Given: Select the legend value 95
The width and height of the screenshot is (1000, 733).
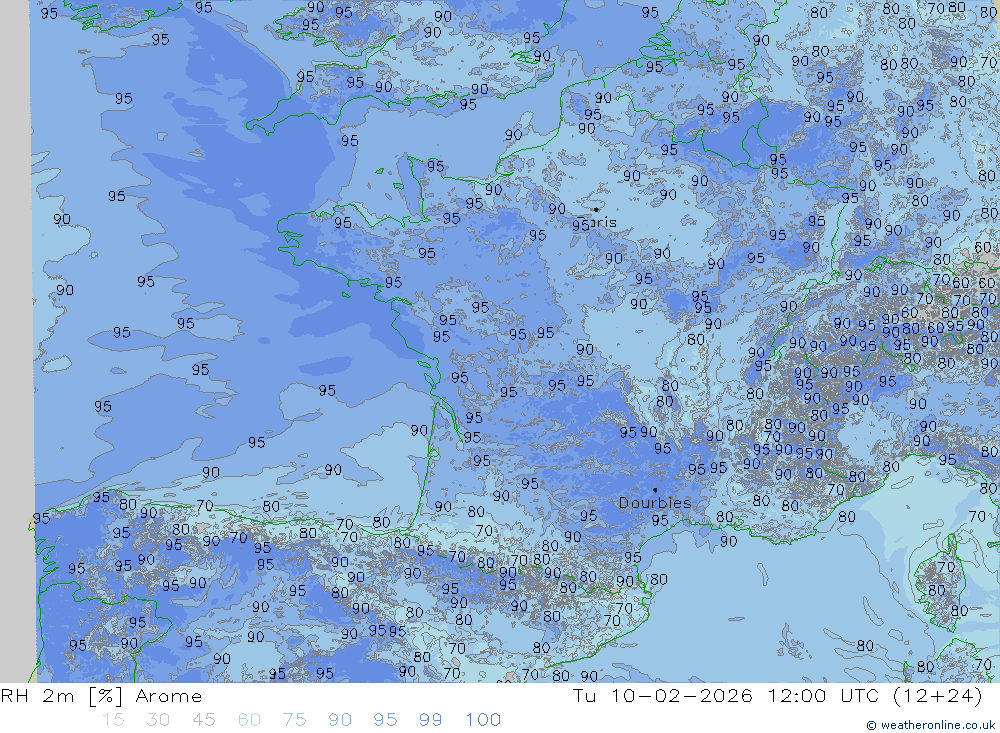Looking at the screenshot, I should [x=385, y=720].
